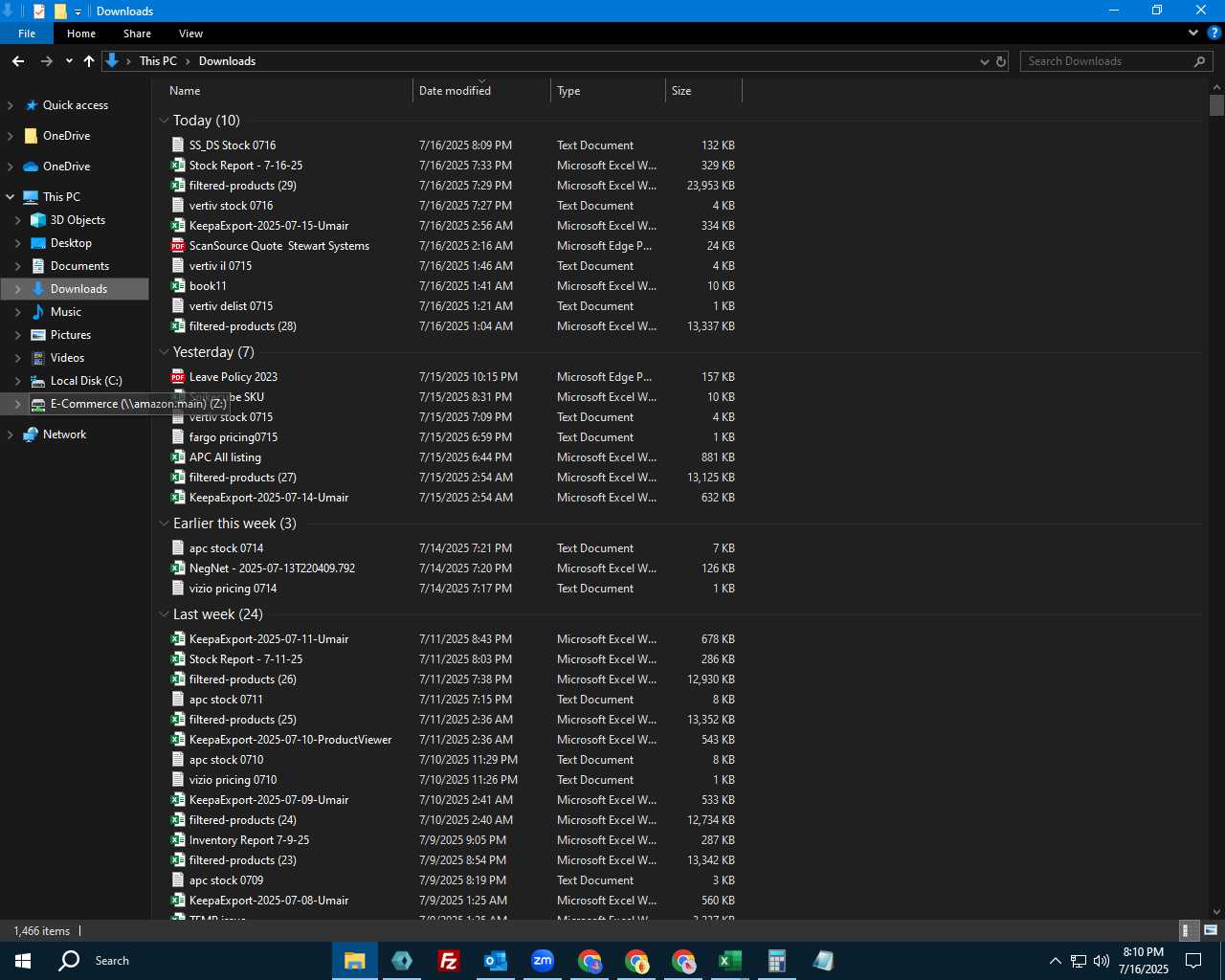Screen dimensions: 1225x980
Task: Collapse the Earlier this week (3) group
Action: pos(164,523)
